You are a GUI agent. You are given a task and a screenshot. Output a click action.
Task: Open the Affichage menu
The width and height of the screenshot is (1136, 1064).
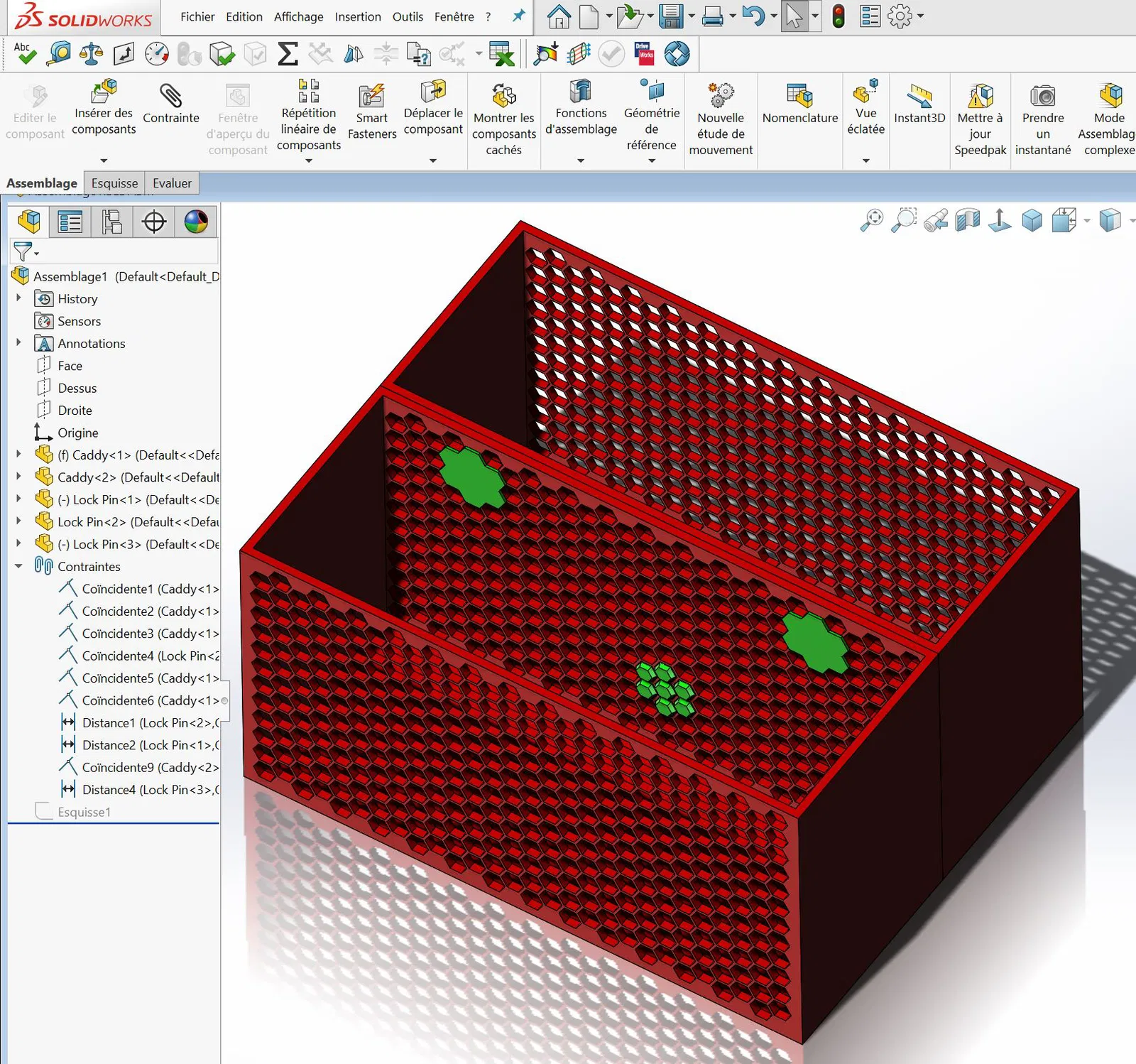pos(298,16)
